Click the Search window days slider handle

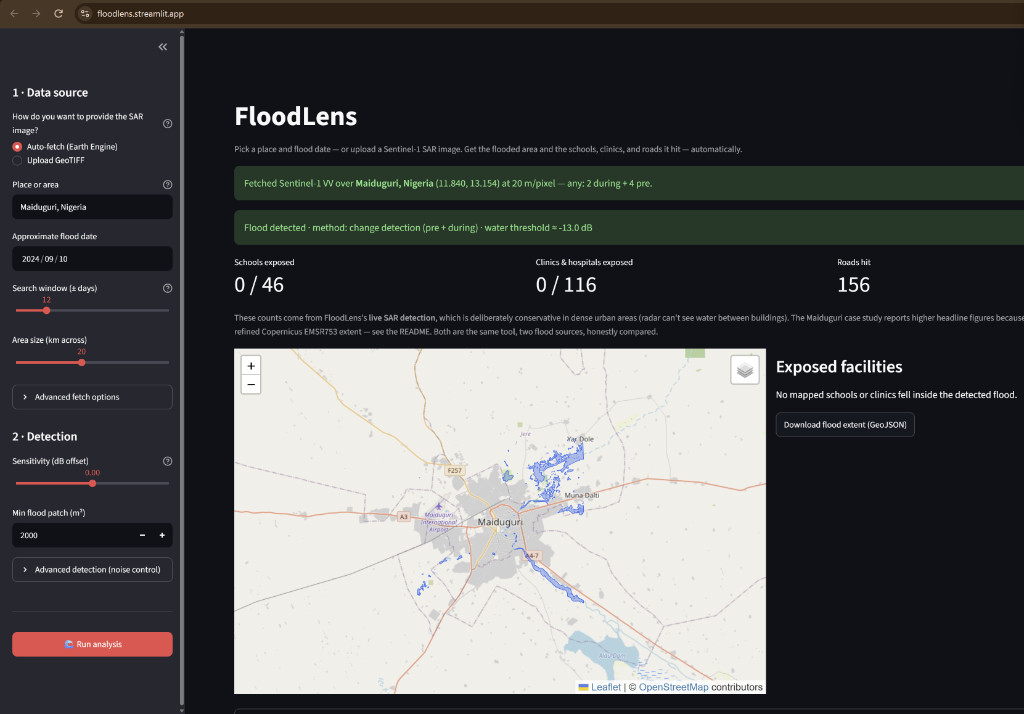(46, 310)
